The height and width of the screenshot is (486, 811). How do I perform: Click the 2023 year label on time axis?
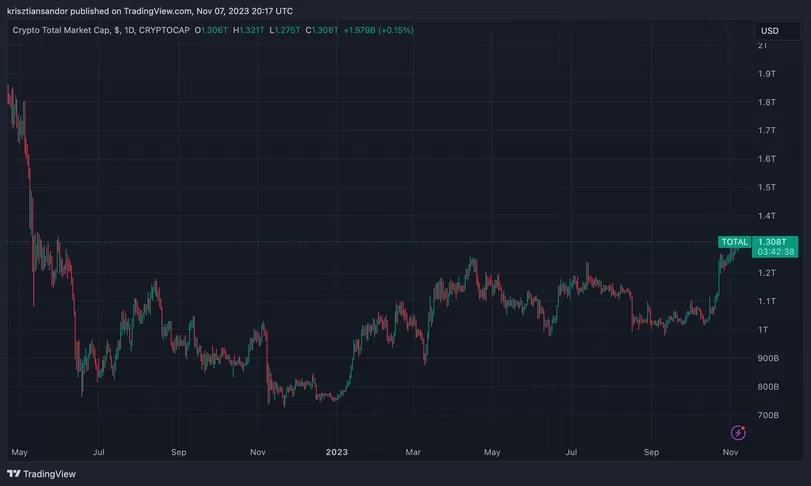[337, 452]
